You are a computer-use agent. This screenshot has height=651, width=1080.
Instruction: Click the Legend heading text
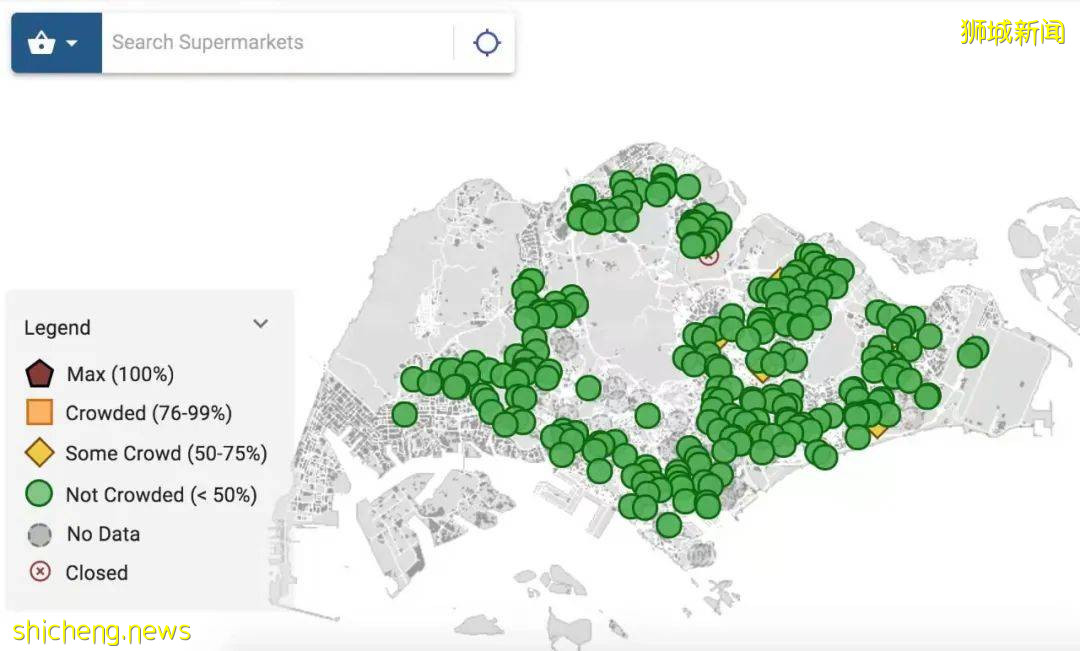click(57, 328)
